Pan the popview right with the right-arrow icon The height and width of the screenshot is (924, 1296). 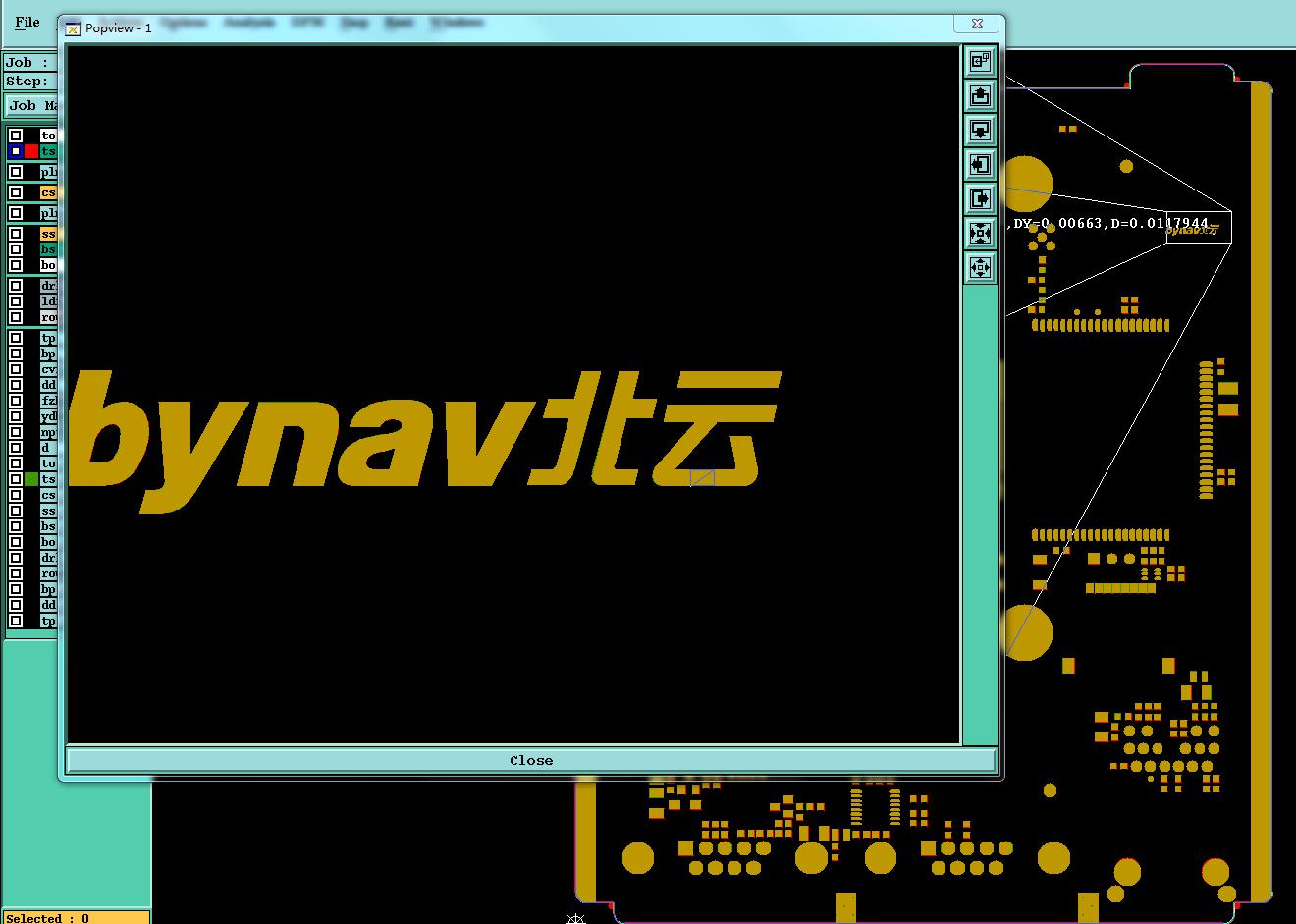pos(980,198)
